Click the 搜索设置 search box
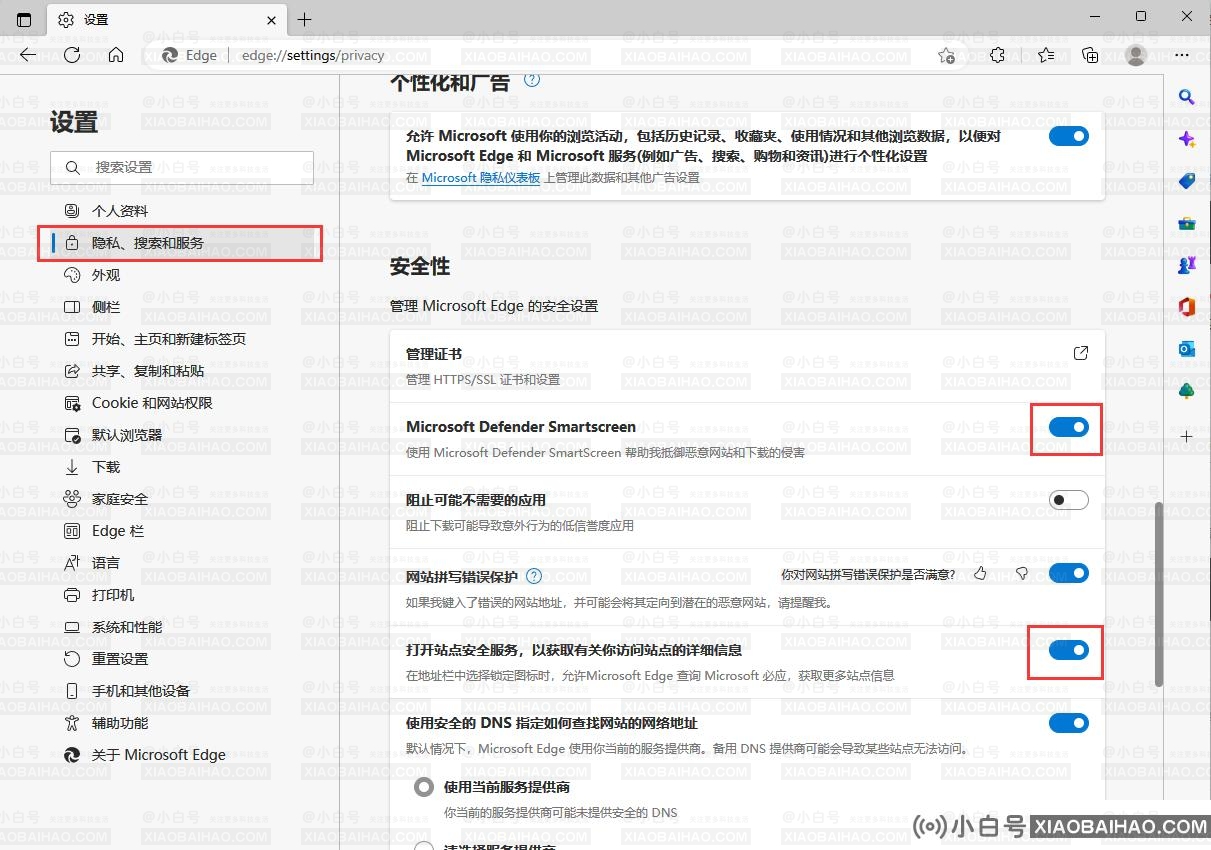Viewport: 1211px width, 850px height. click(x=182, y=168)
